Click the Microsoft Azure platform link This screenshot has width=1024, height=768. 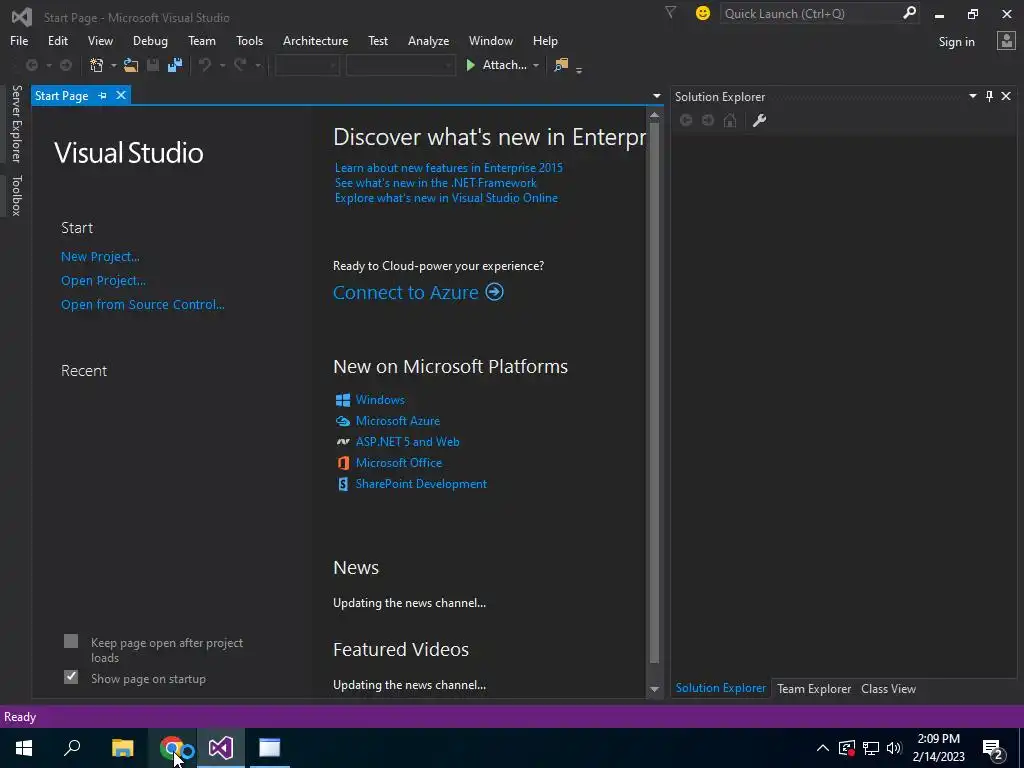(398, 421)
